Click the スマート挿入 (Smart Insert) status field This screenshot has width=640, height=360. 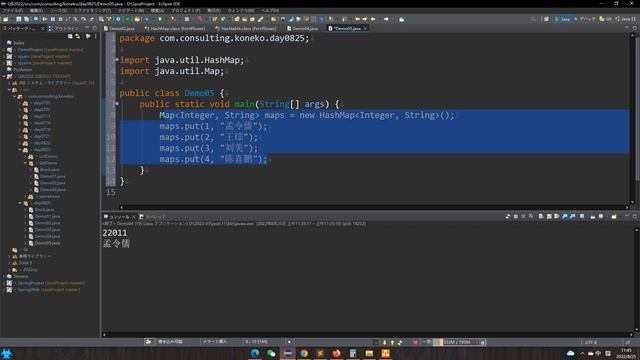point(215,342)
